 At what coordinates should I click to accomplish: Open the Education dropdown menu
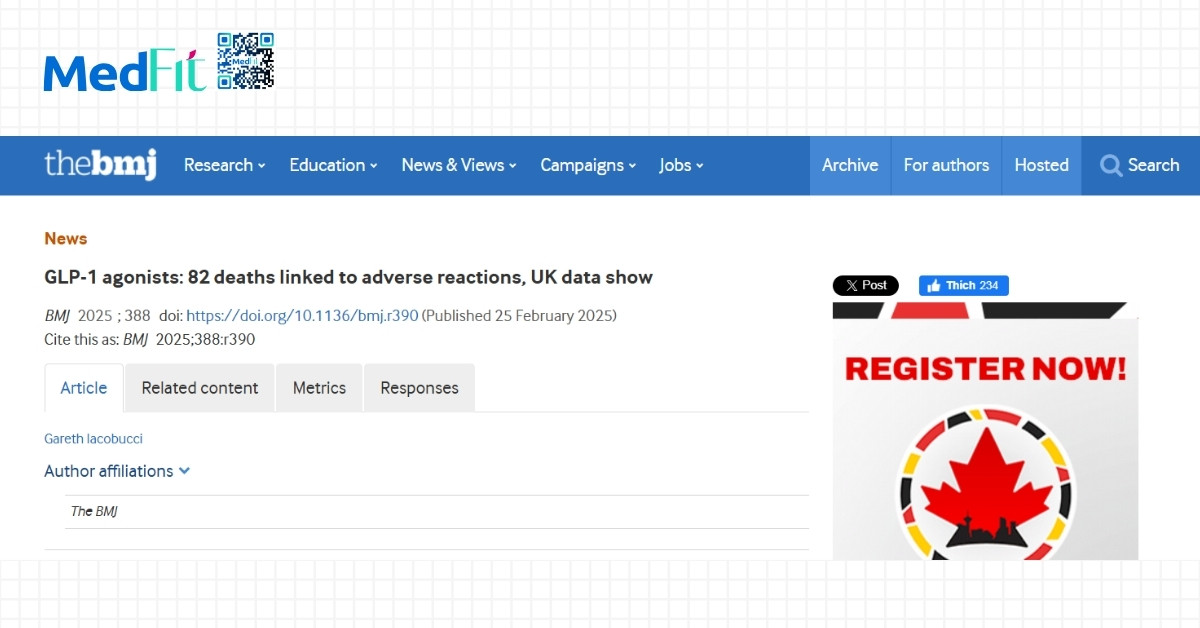(333, 166)
